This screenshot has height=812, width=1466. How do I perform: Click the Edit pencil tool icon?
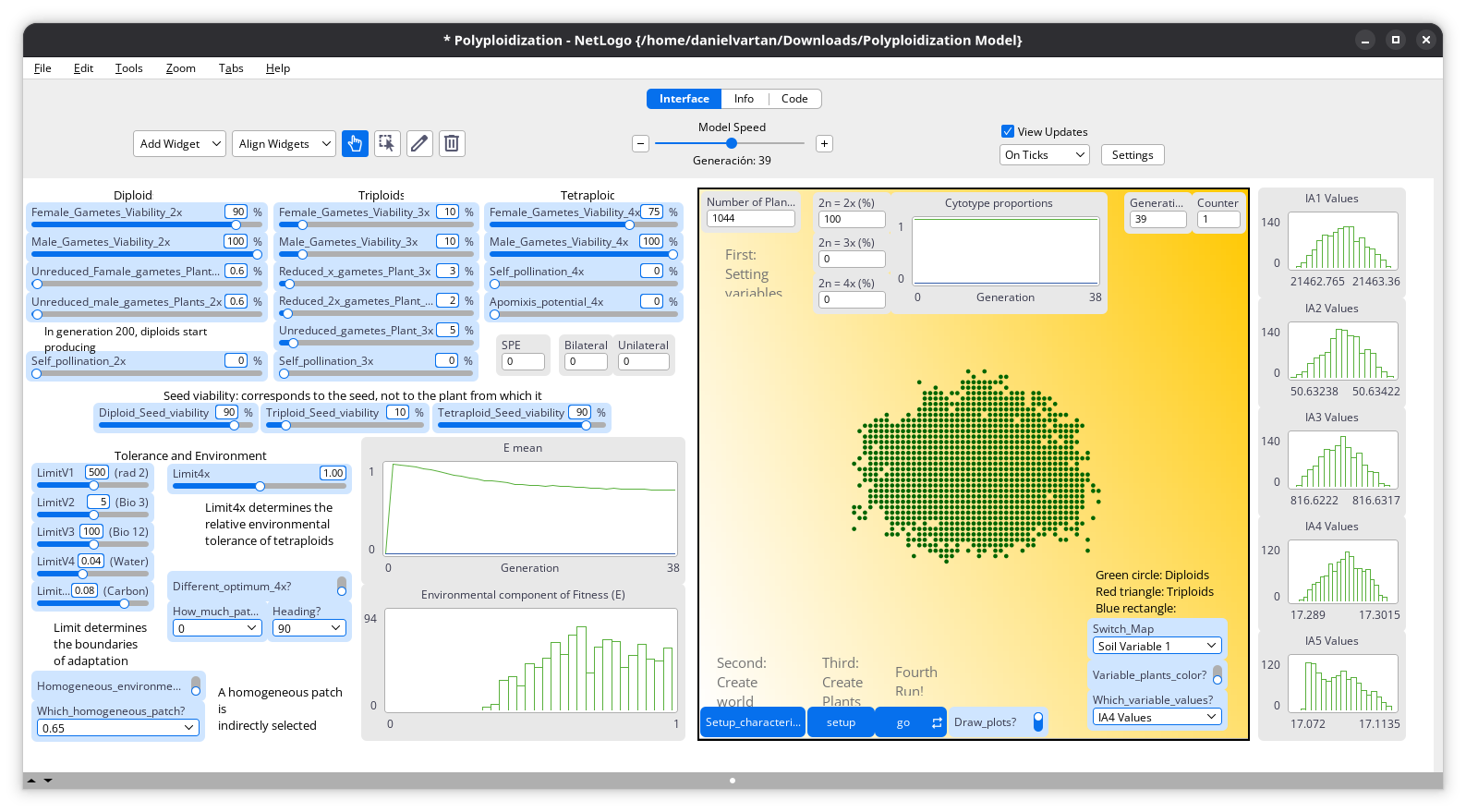tap(419, 143)
